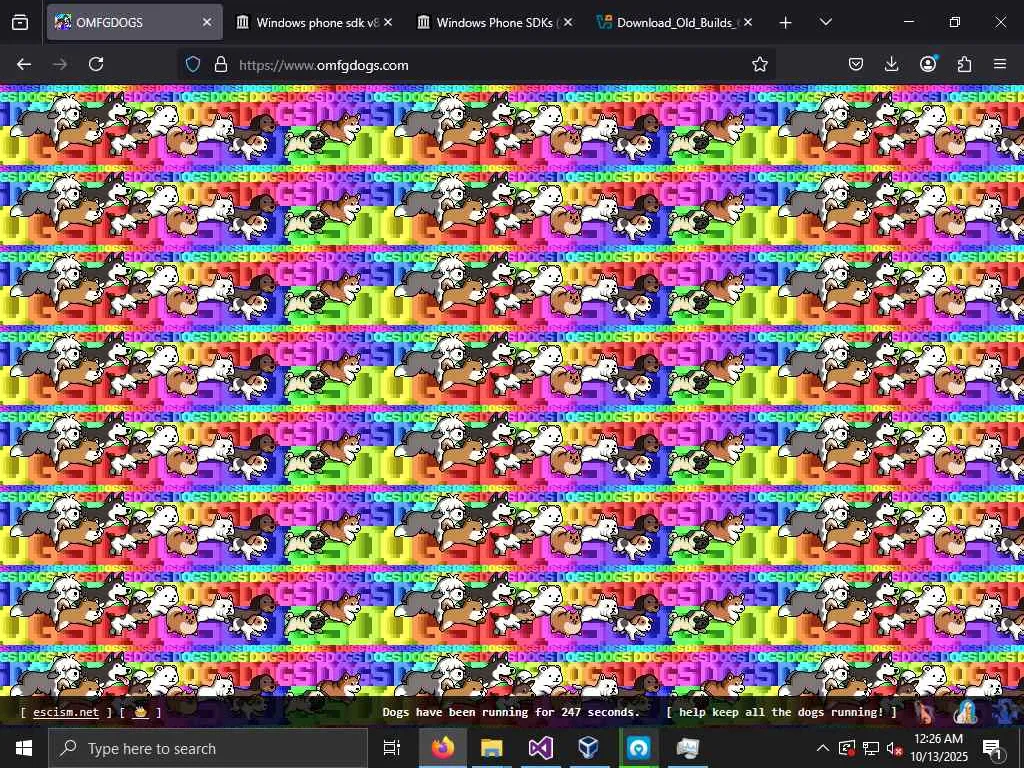
Task: View site security padlock information
Action: 221,65
